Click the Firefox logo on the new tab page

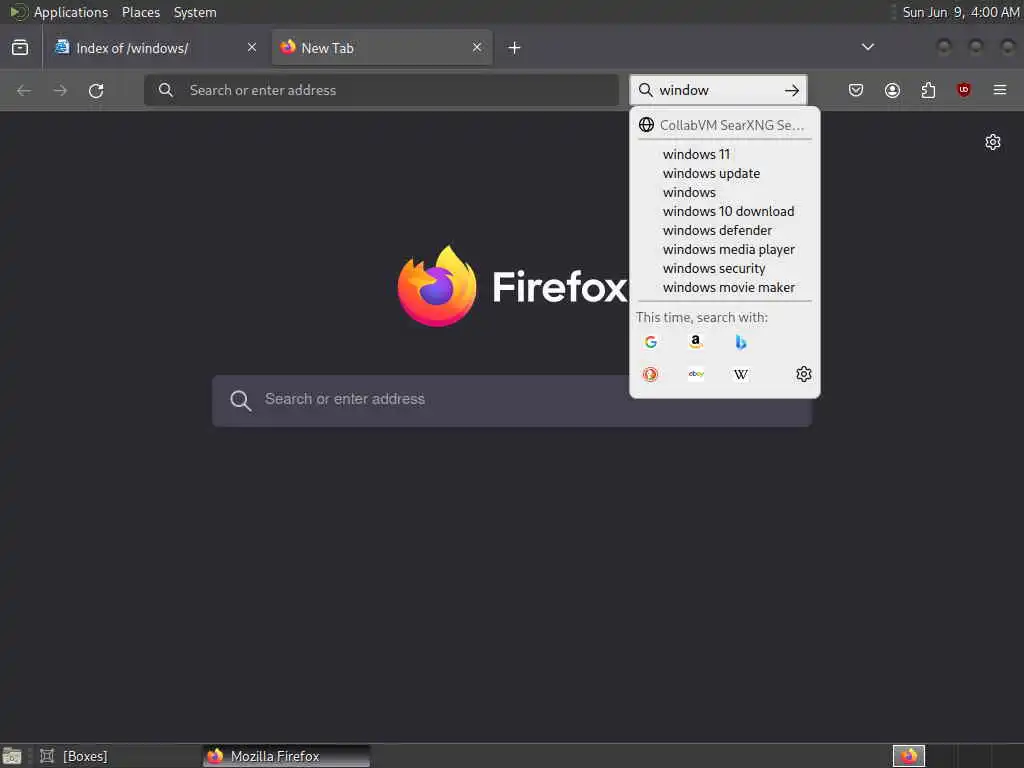437,286
